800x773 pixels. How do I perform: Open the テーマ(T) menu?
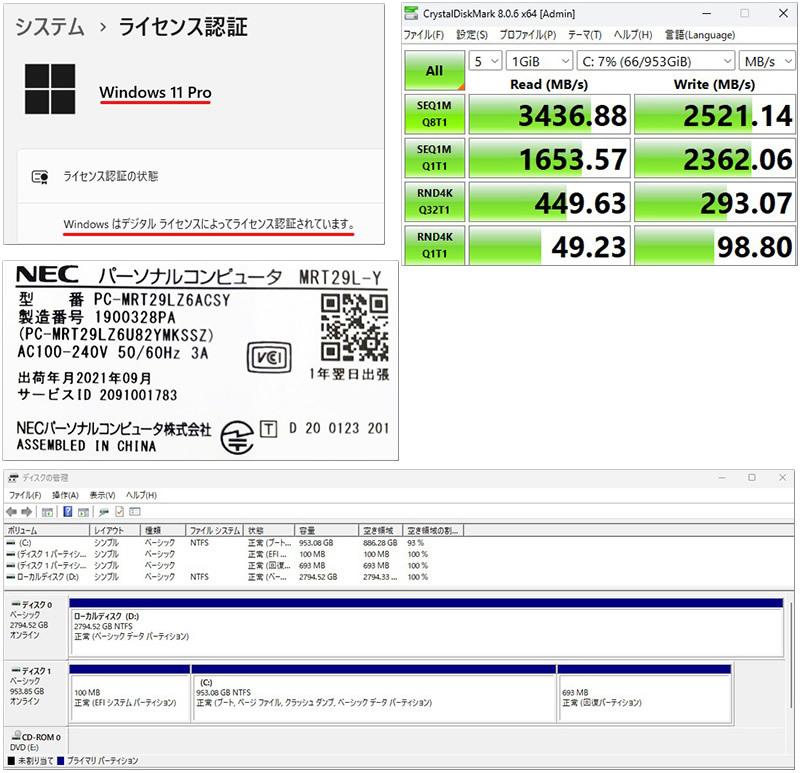click(585, 35)
